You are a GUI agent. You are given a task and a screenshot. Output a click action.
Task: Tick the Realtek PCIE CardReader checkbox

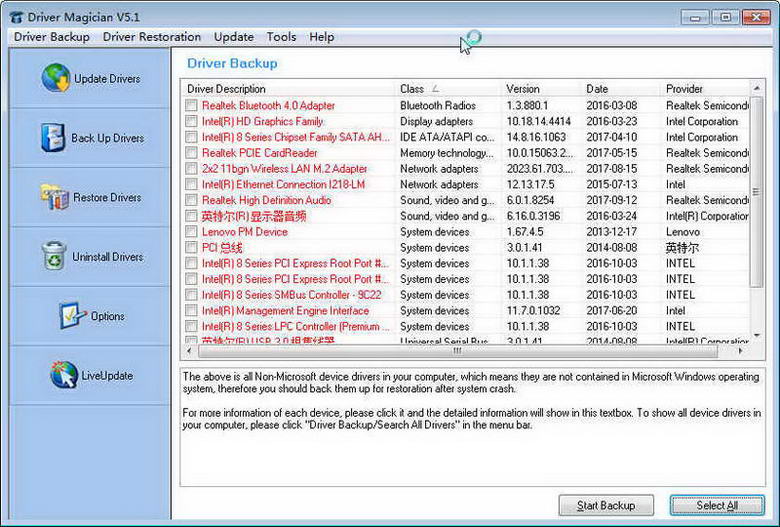tap(191, 153)
